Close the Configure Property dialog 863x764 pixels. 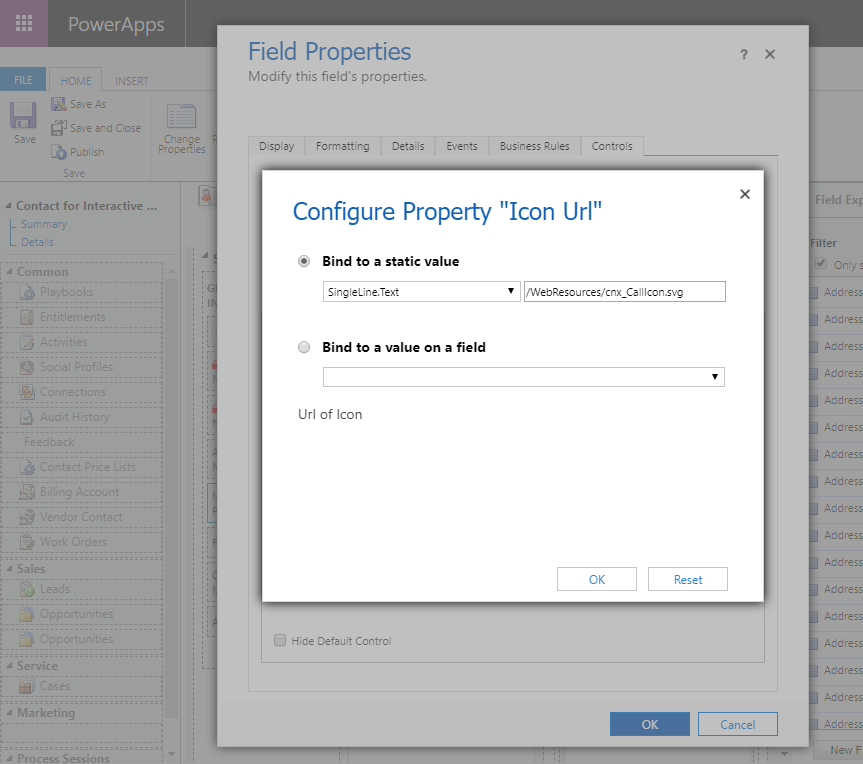pyautogui.click(x=745, y=194)
